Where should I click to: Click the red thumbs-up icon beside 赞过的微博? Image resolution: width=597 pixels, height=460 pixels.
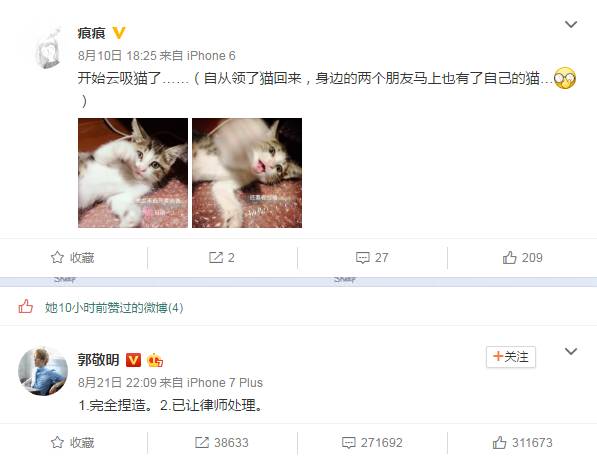tap(26, 307)
